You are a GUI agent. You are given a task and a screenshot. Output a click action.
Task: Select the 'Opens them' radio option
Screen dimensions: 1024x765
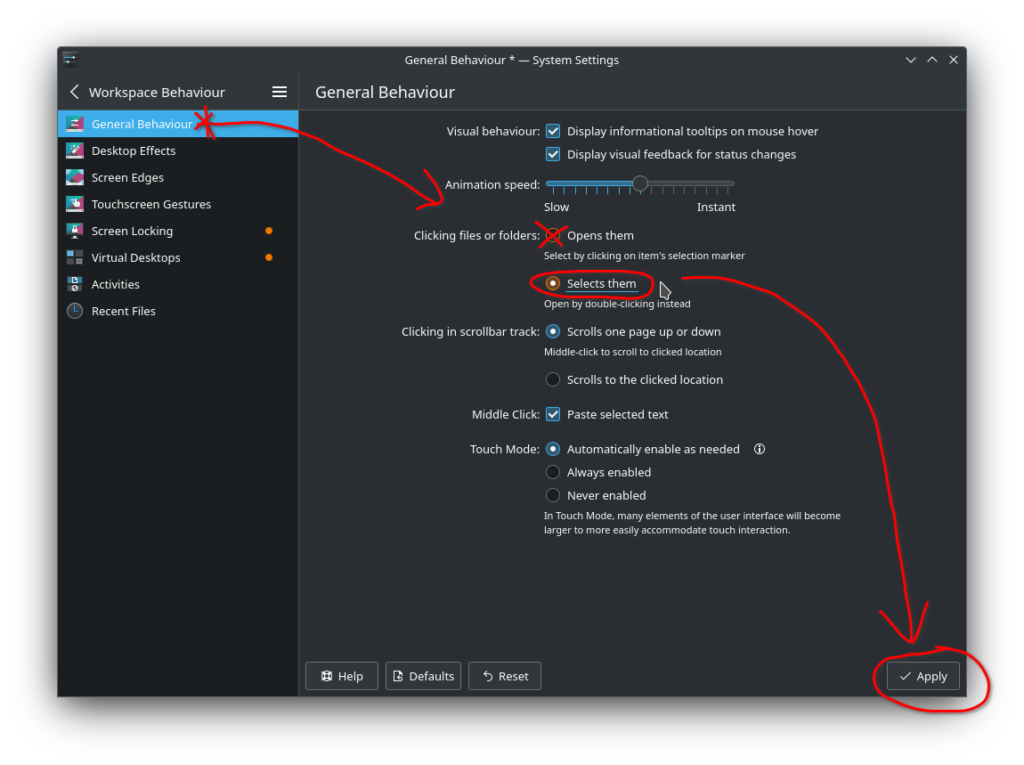(x=553, y=236)
